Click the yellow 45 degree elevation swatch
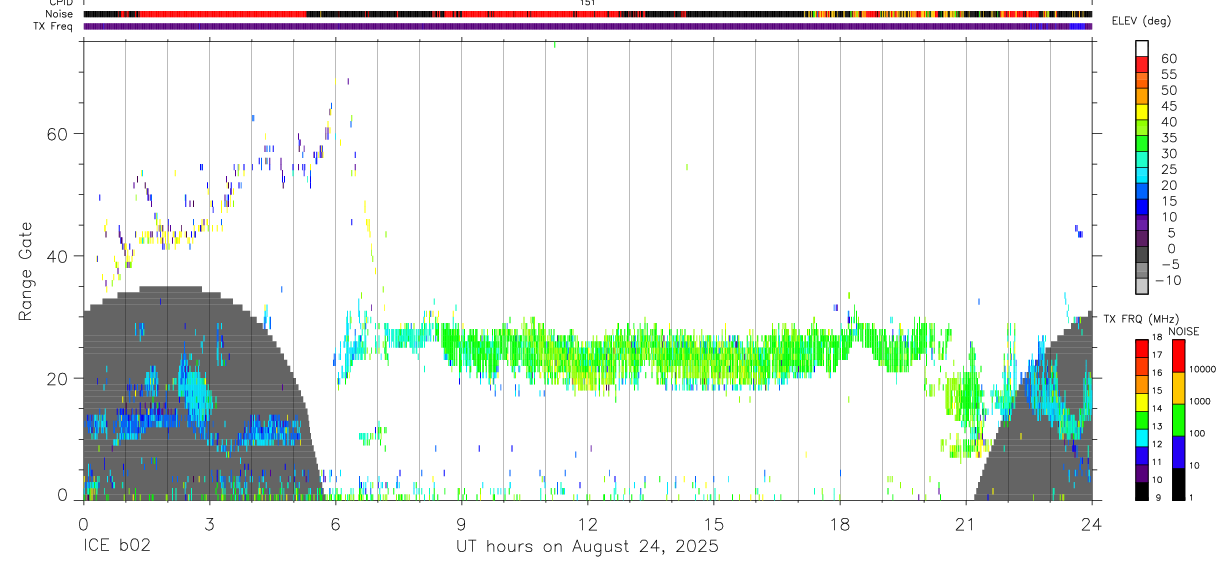The width and height of the screenshot is (1228, 567). point(1142,112)
